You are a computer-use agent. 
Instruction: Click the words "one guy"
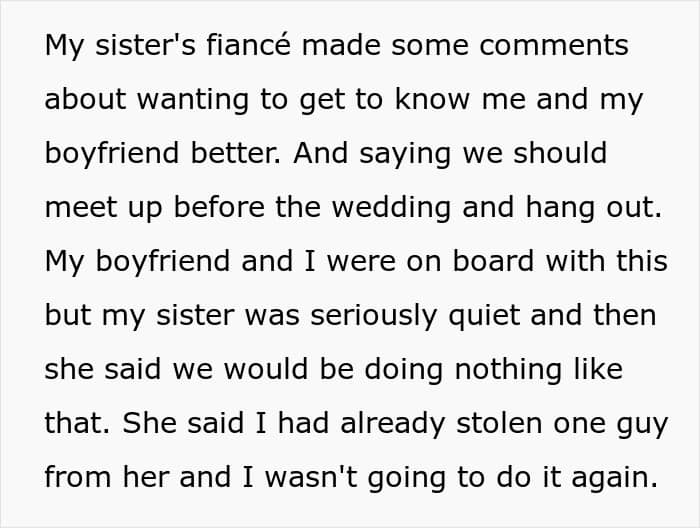click(x=611, y=424)
